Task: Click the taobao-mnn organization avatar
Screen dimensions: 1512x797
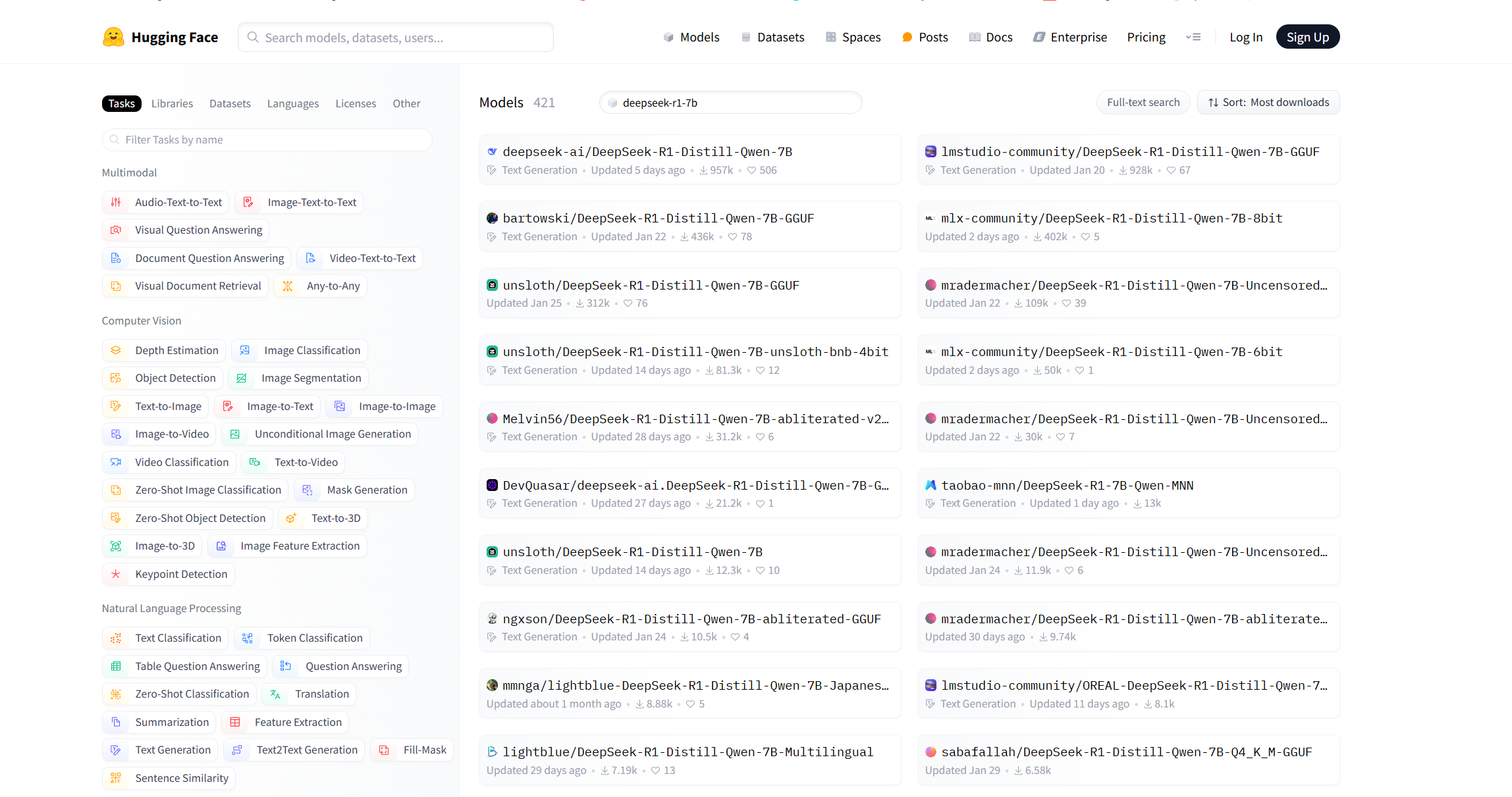Action: (931, 485)
